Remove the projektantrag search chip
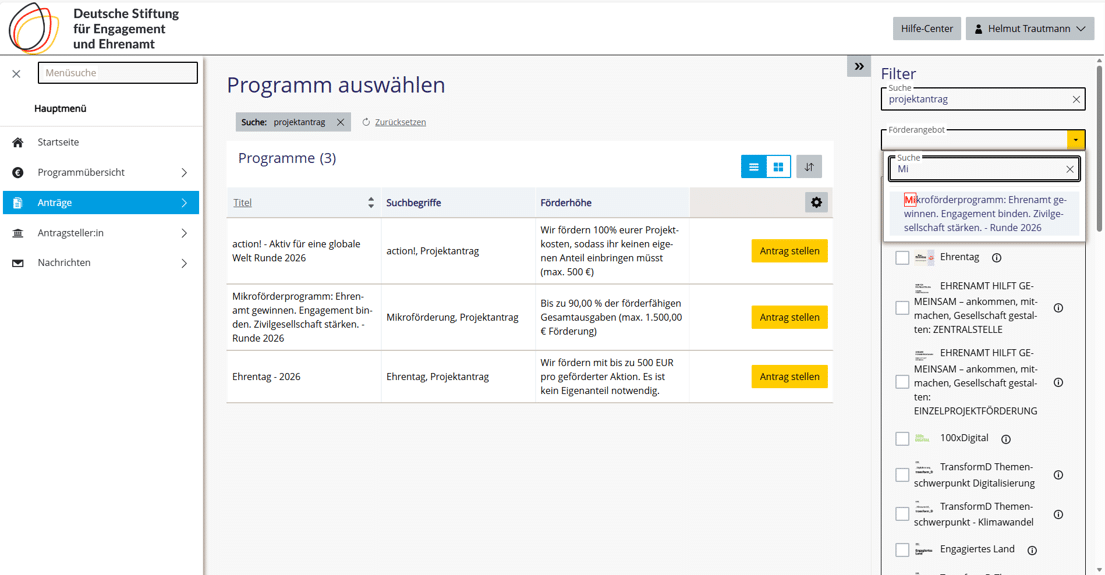This screenshot has width=1105, height=575. 341,122
